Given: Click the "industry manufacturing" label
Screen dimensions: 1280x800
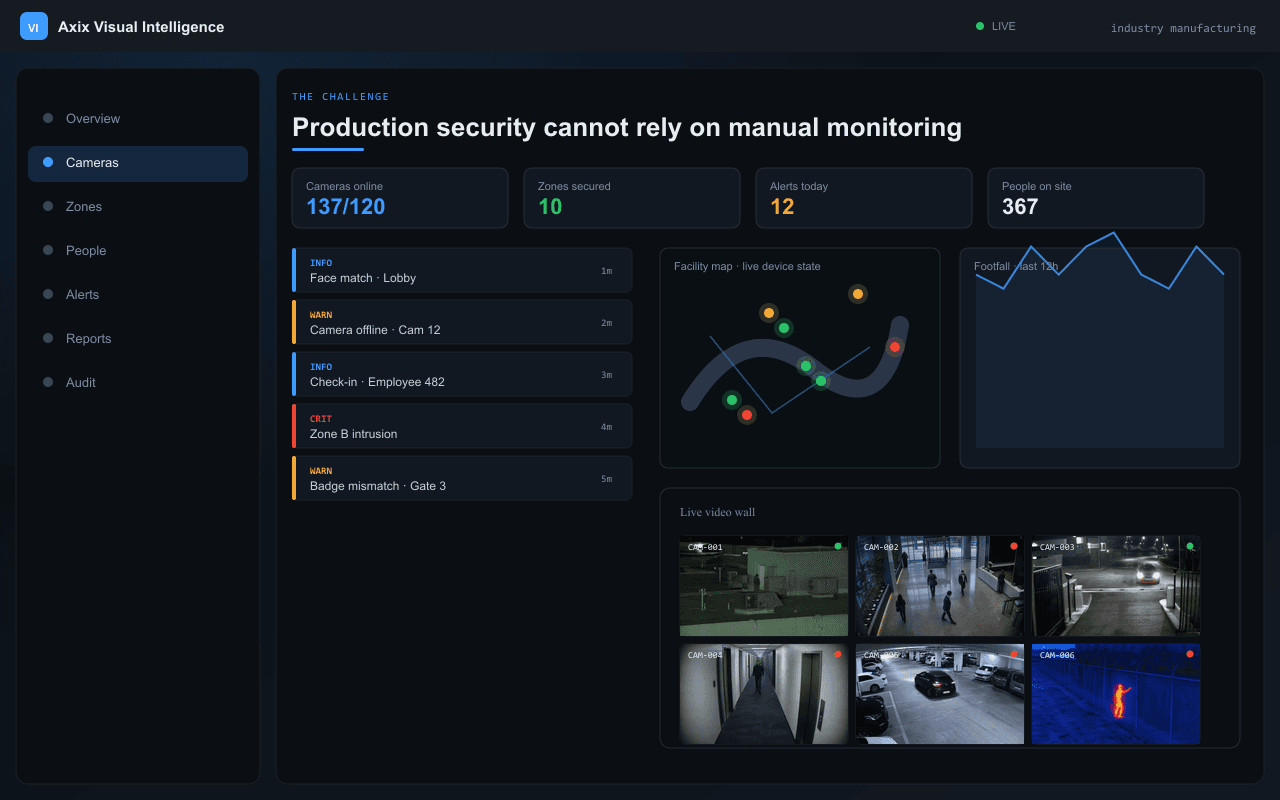Looking at the screenshot, I should 1183,28.
